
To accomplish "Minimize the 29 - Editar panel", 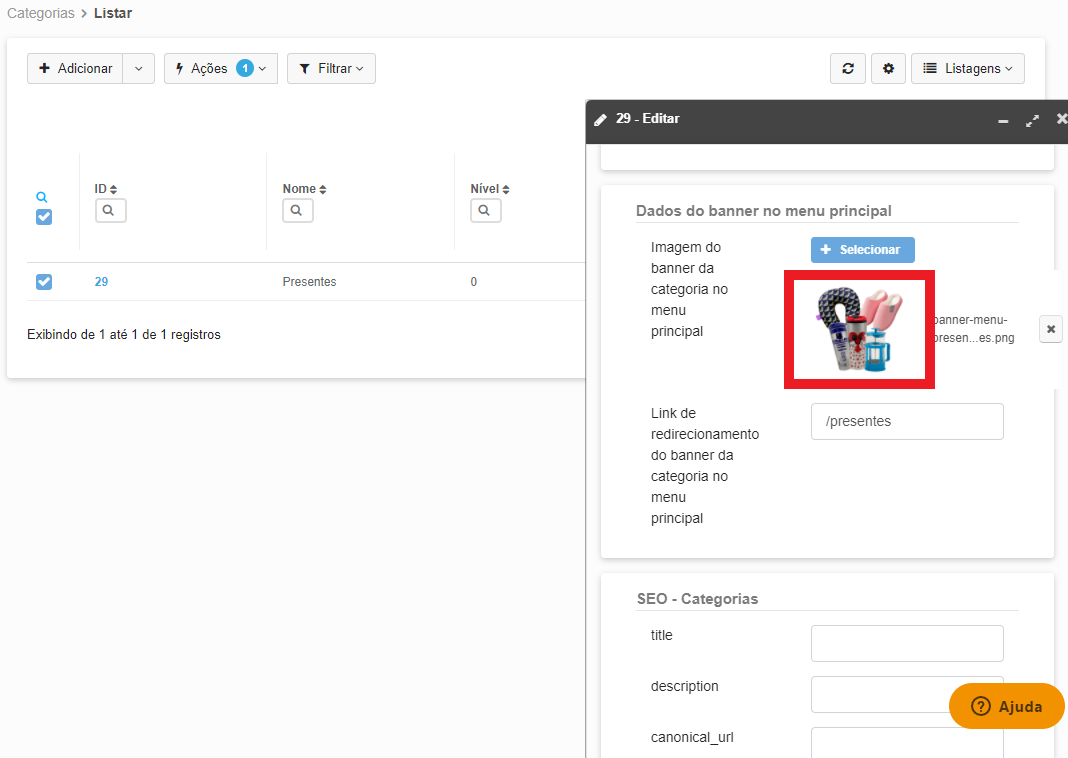I will pyautogui.click(x=1003, y=120).
